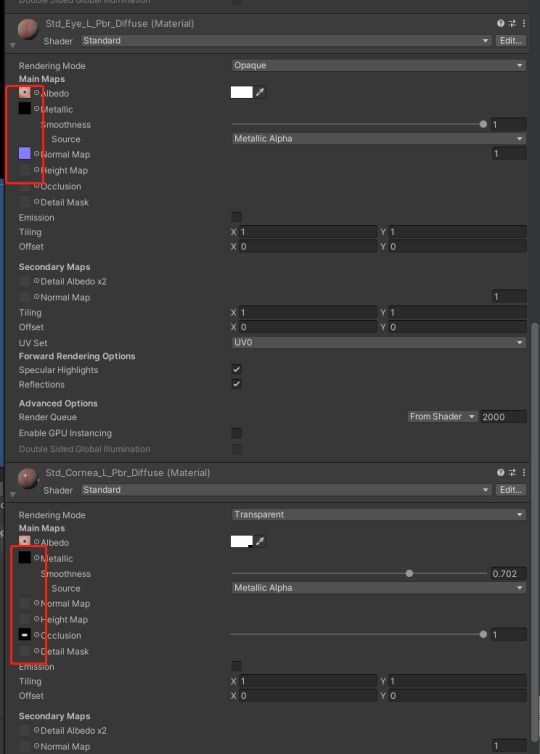This screenshot has height=754, width=540.
Task: Adjust the Cornea Occlusion strength slider
Action: (x=359, y=634)
